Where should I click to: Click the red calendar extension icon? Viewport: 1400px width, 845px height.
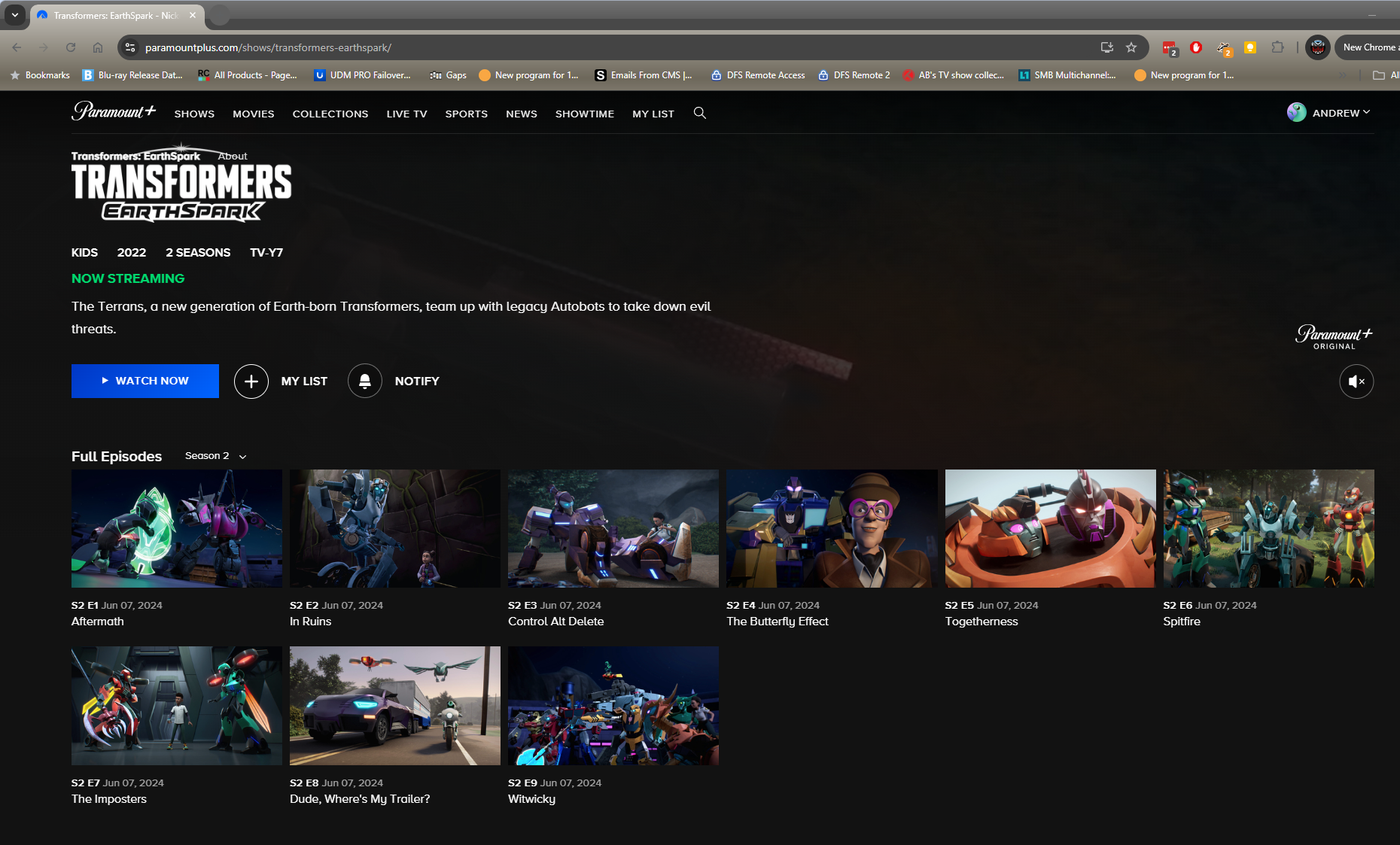pyautogui.click(x=1169, y=48)
